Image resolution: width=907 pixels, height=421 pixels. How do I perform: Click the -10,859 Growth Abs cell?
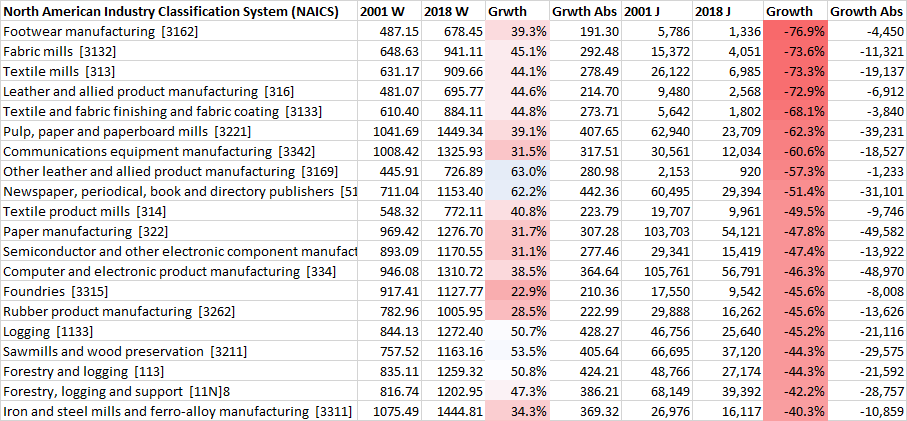point(867,411)
